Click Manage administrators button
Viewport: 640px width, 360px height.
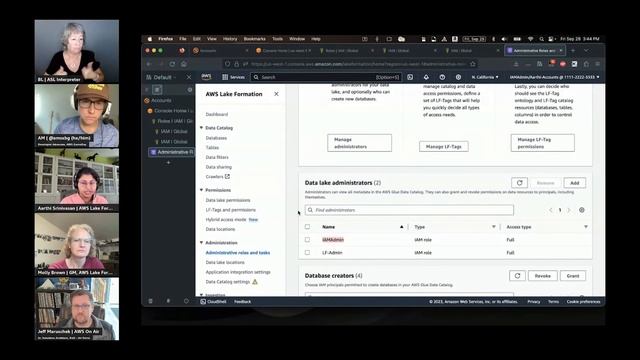[x=359, y=143]
